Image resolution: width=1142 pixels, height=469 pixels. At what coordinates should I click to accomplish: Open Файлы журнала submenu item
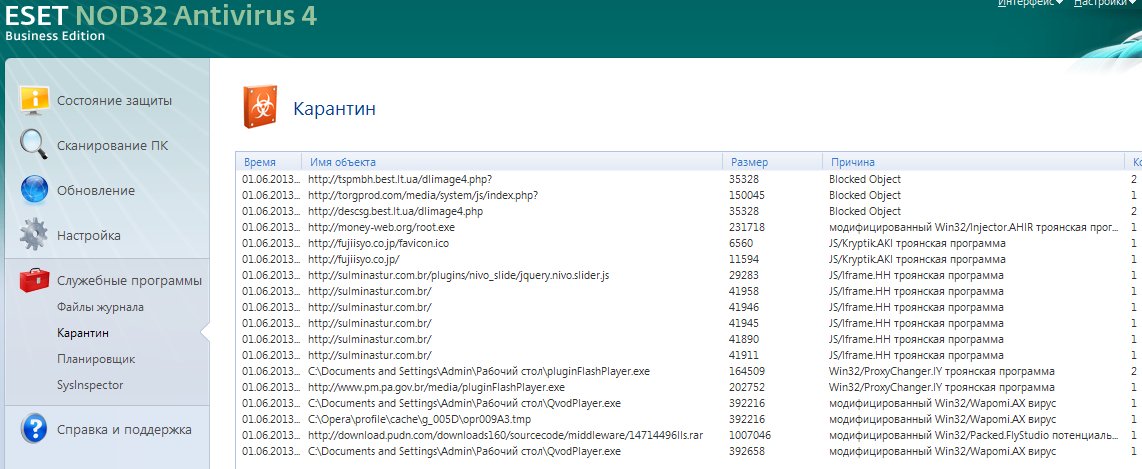click(101, 307)
